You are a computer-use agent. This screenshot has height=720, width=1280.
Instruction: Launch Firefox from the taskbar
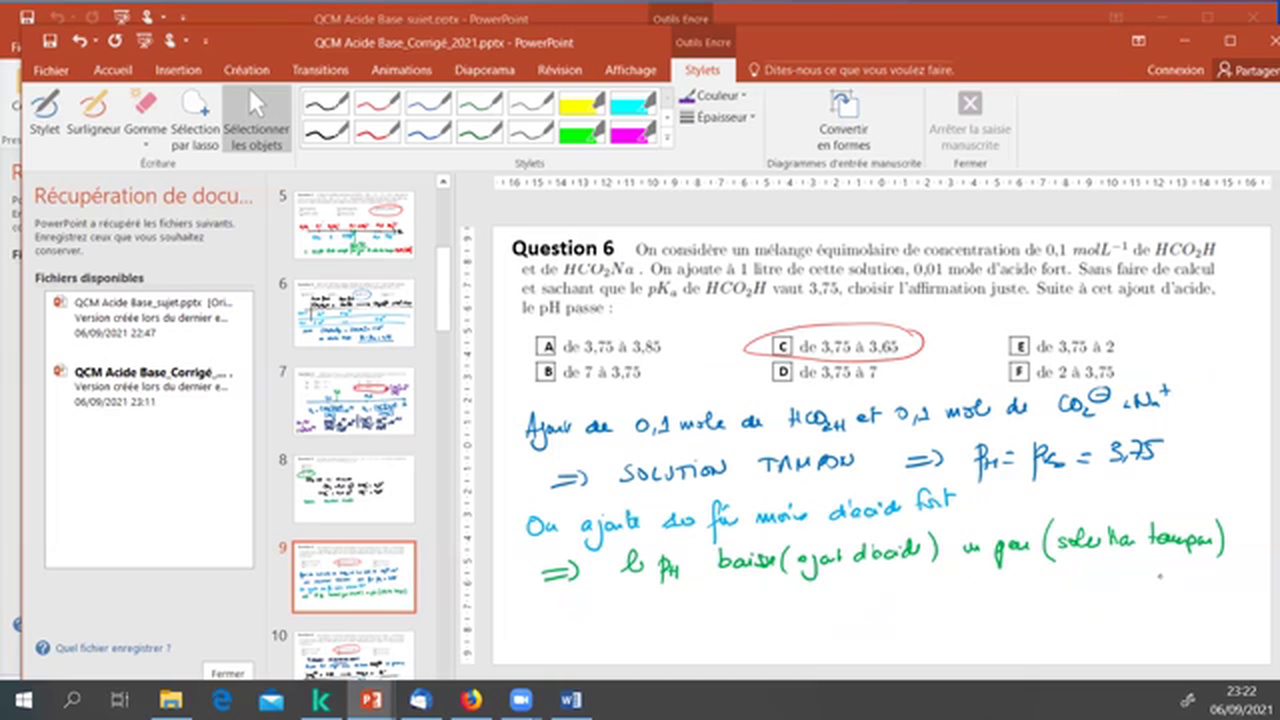[x=470, y=700]
